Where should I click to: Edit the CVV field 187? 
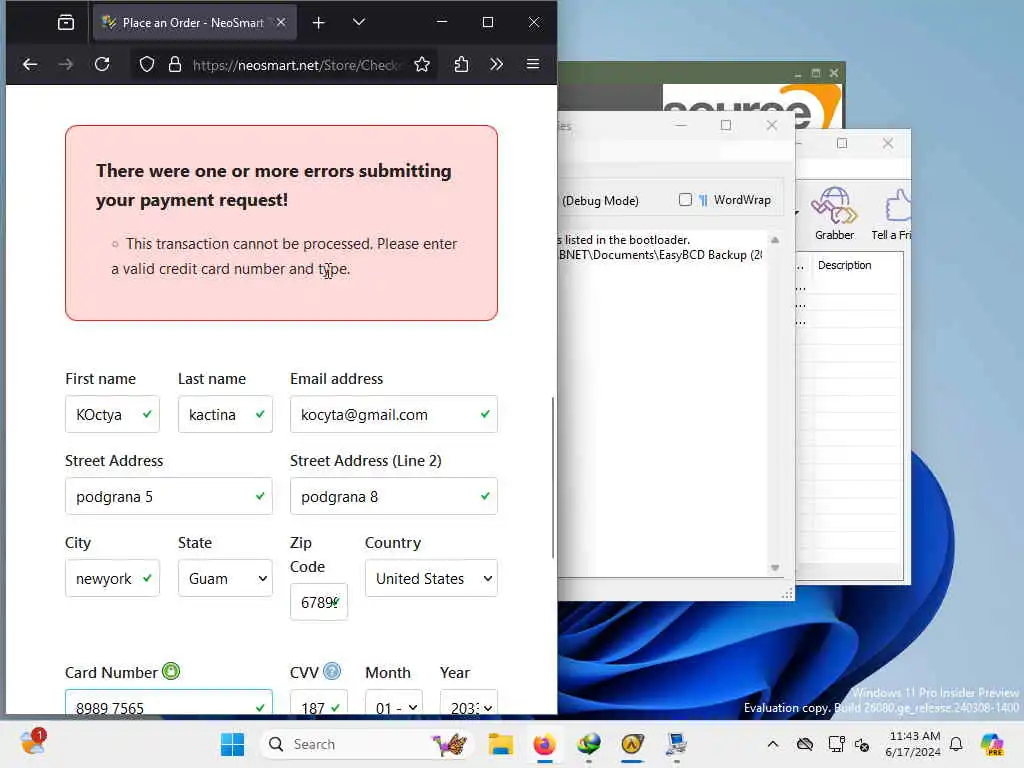(x=319, y=703)
